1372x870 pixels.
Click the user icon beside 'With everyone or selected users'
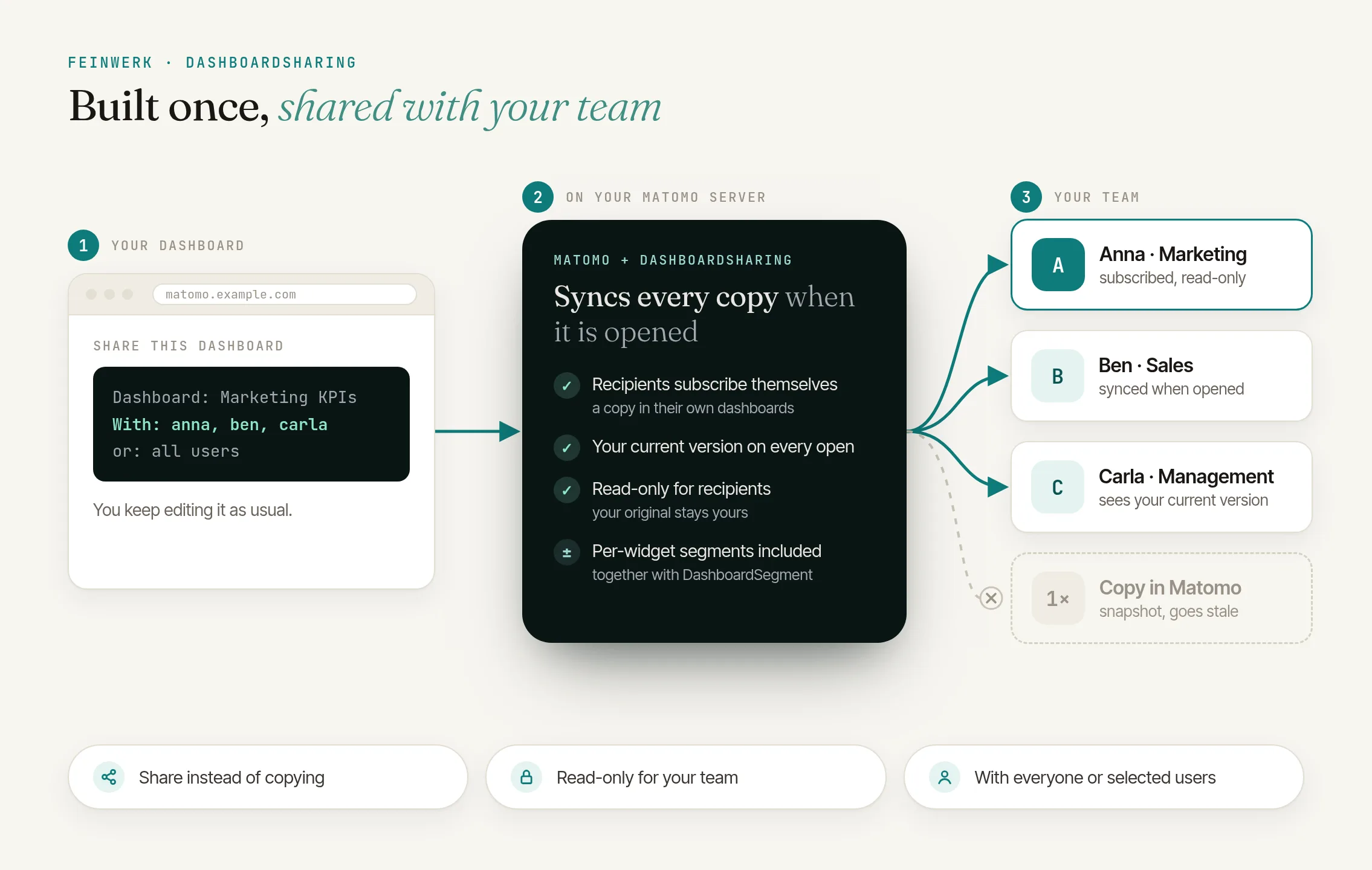point(945,777)
